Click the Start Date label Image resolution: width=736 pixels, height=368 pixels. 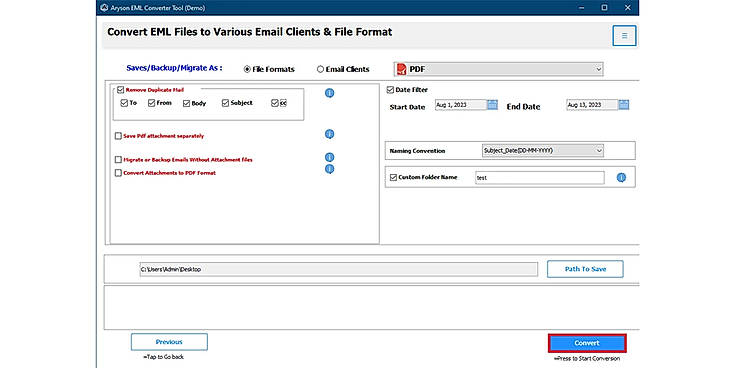pos(407,107)
